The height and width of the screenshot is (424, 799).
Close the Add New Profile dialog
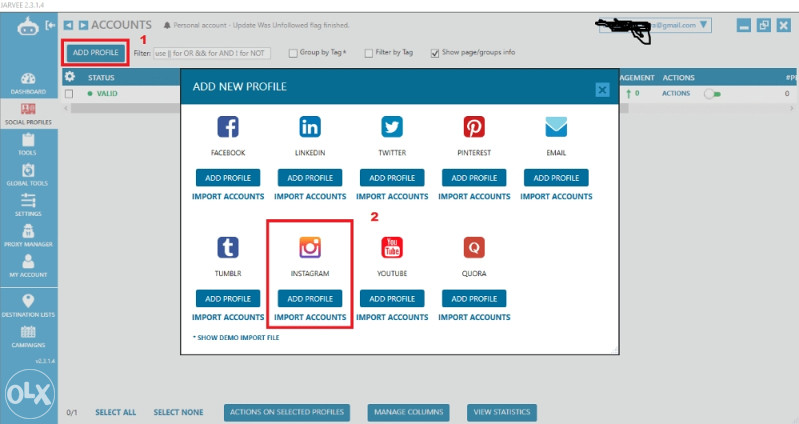pos(602,90)
